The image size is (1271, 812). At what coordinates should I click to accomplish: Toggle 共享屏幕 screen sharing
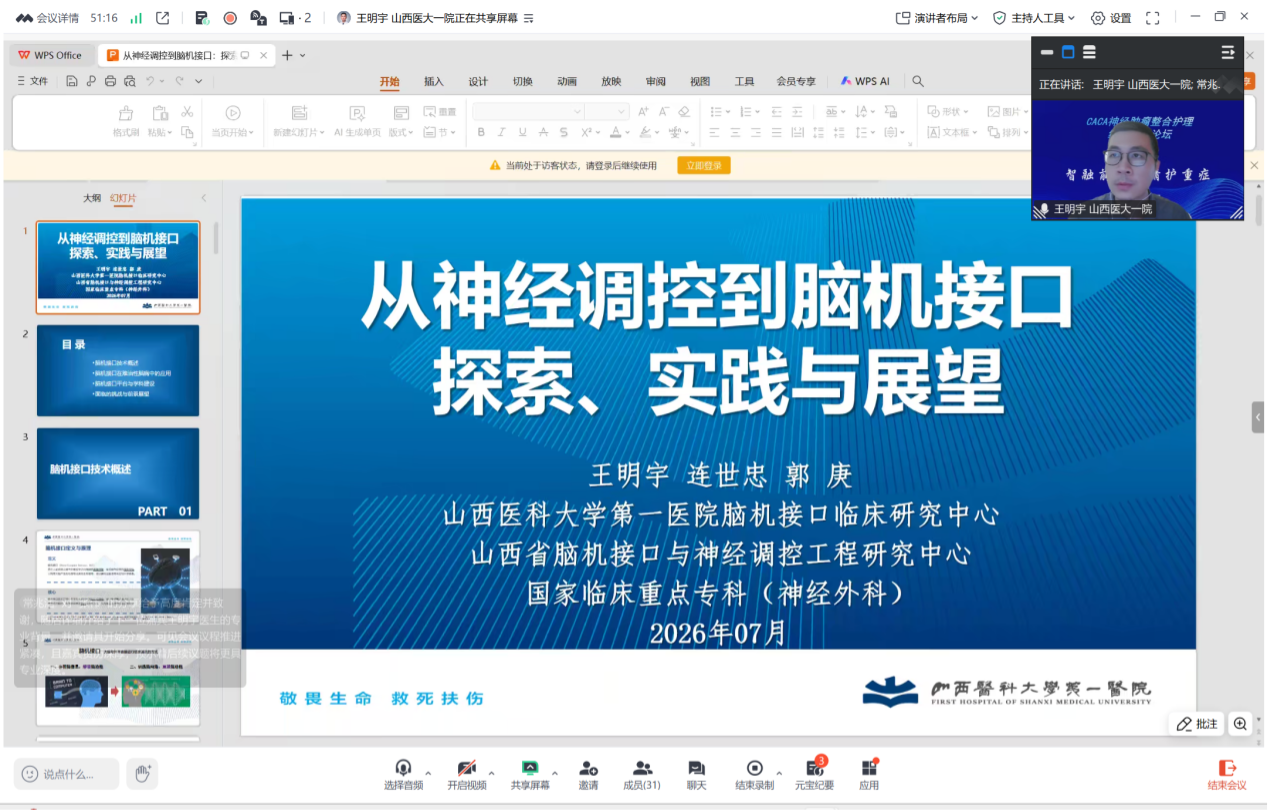[x=530, y=774]
